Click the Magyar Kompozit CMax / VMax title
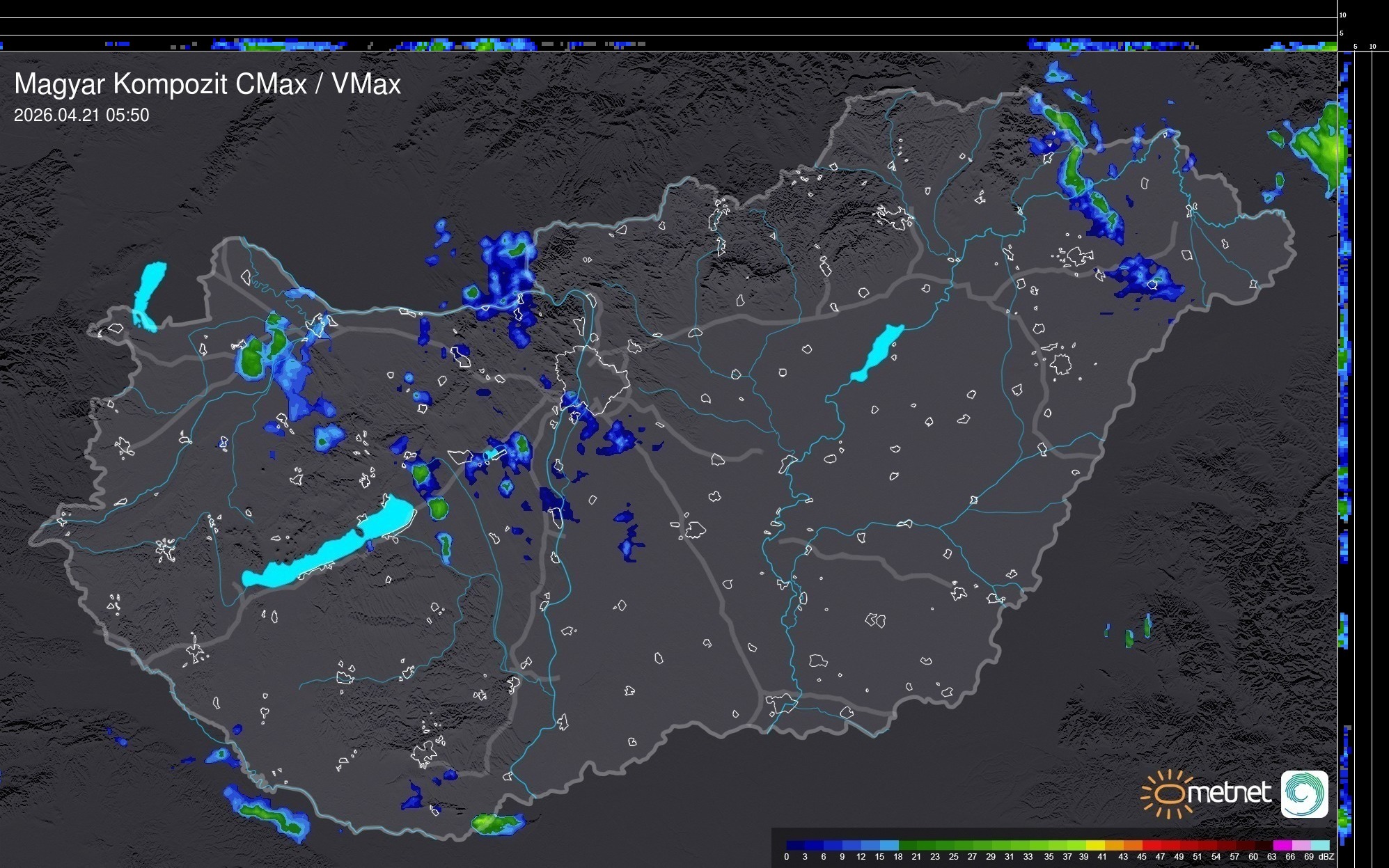The image size is (1389, 868). pos(207,84)
